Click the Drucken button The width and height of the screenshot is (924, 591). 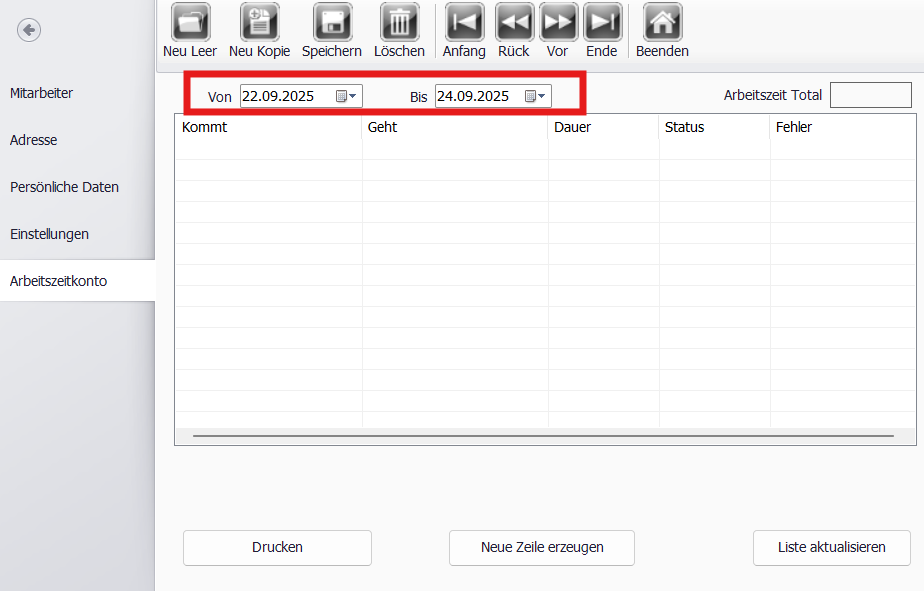click(278, 548)
